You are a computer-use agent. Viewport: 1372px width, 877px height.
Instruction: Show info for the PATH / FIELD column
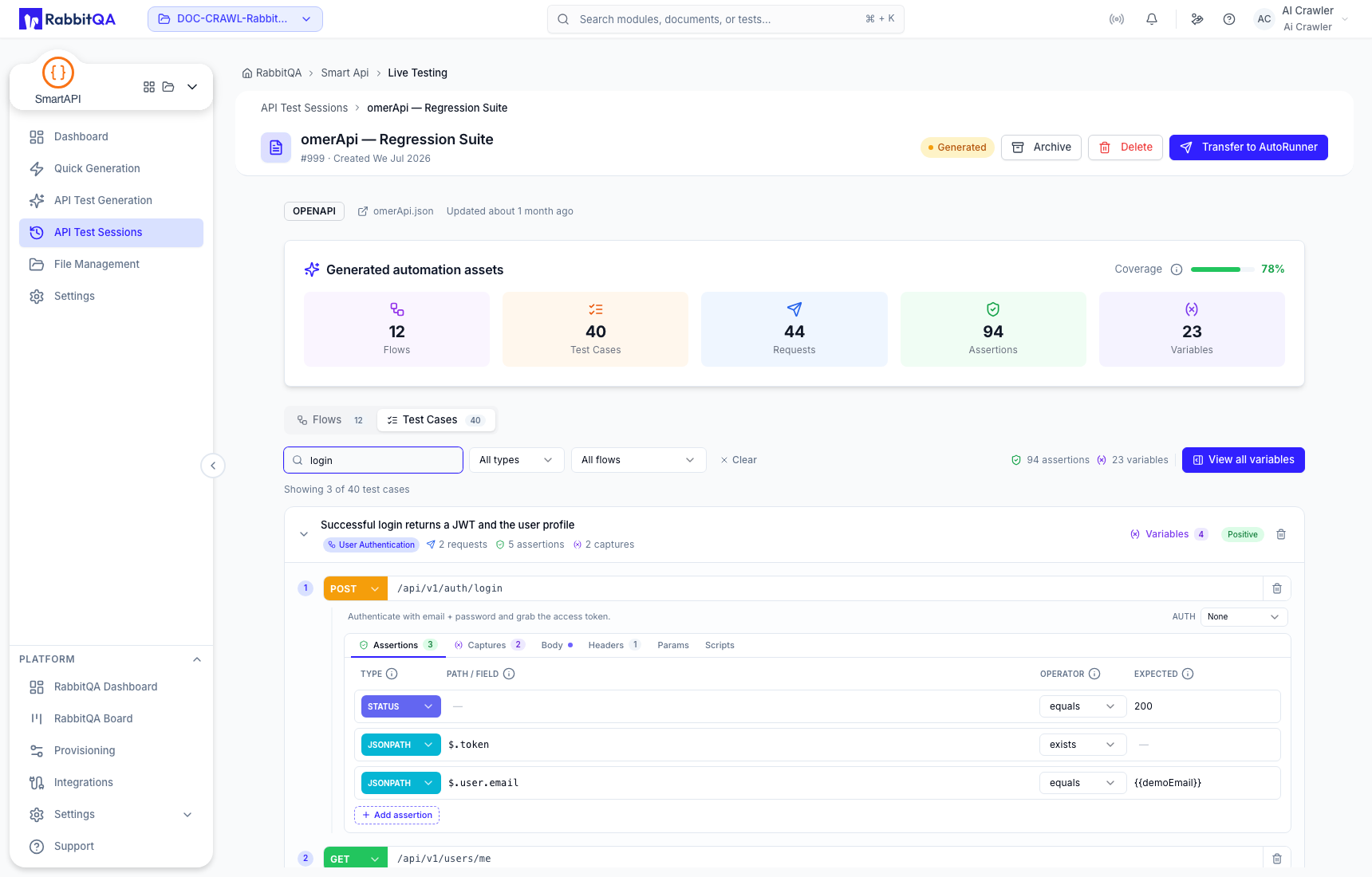[x=509, y=674]
